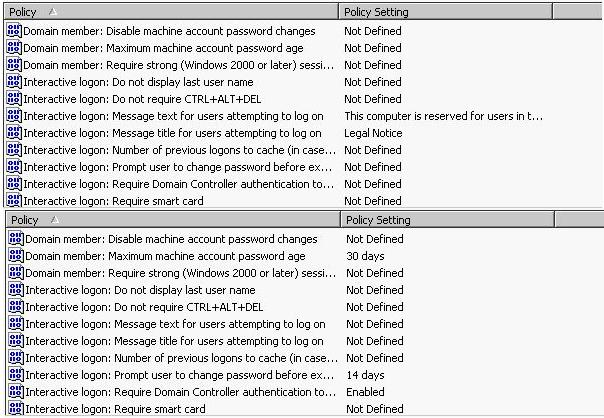The height and width of the screenshot is (418, 604).
Task: Click icon for top 'Maximum machine account password age'
Action: 14,48
